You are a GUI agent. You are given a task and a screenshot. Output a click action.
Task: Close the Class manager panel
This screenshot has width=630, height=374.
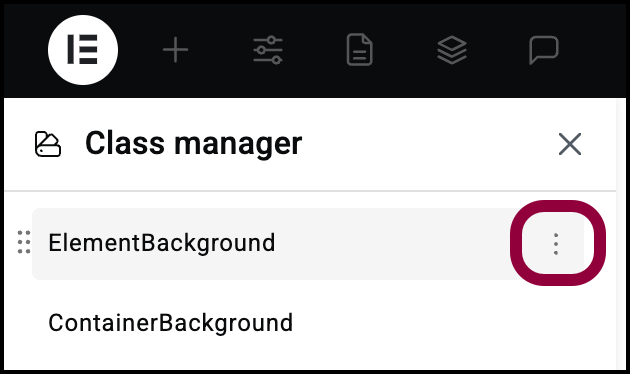tap(570, 144)
